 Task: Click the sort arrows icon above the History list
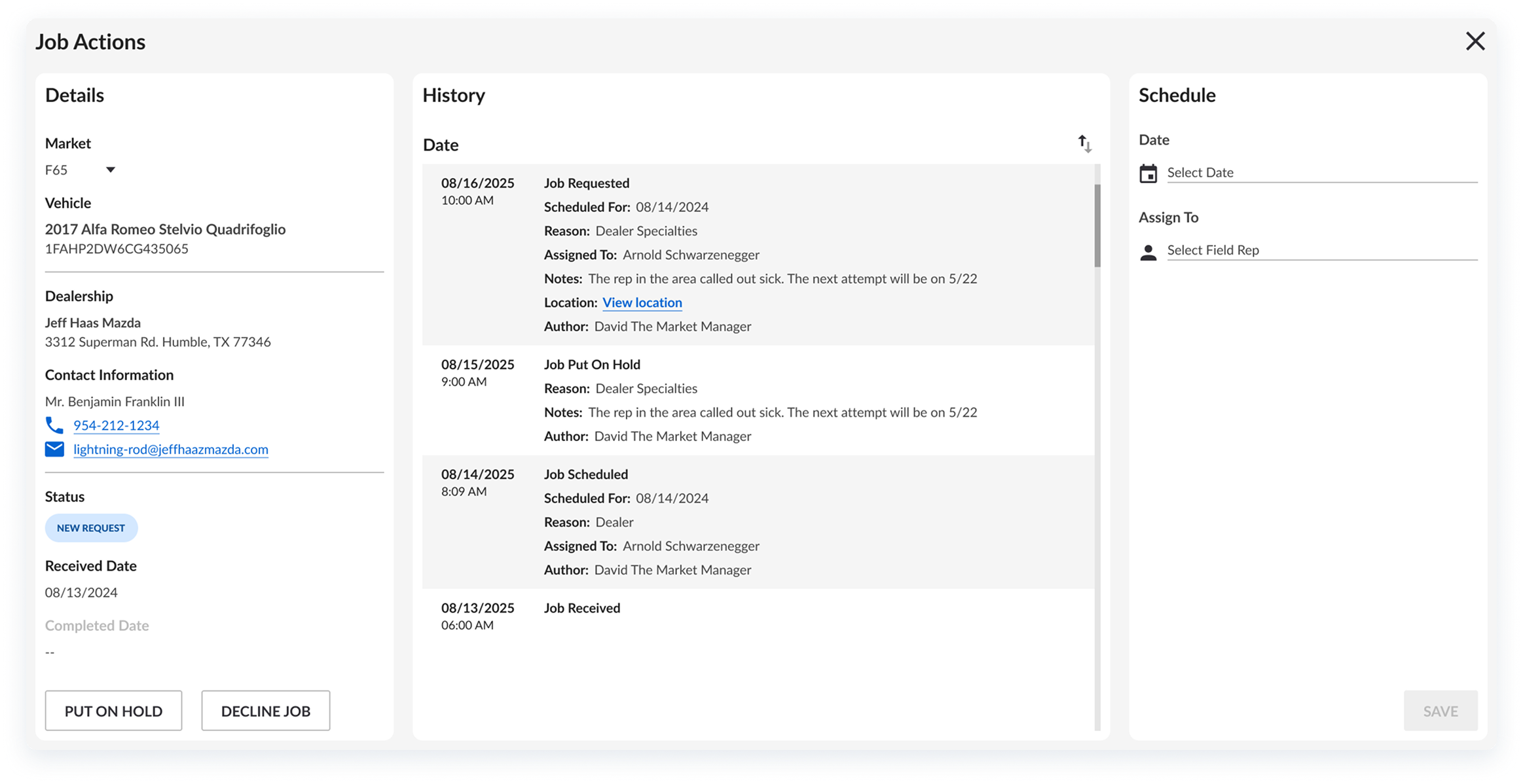[x=1084, y=144]
